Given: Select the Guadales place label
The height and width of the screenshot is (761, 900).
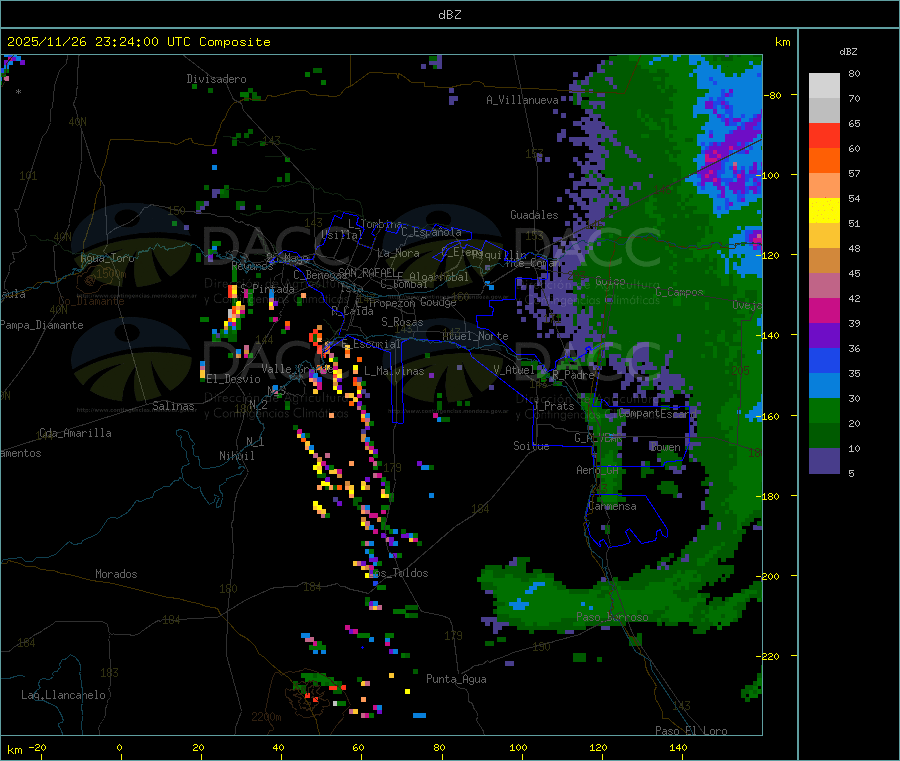Looking at the screenshot, I should 534,215.
